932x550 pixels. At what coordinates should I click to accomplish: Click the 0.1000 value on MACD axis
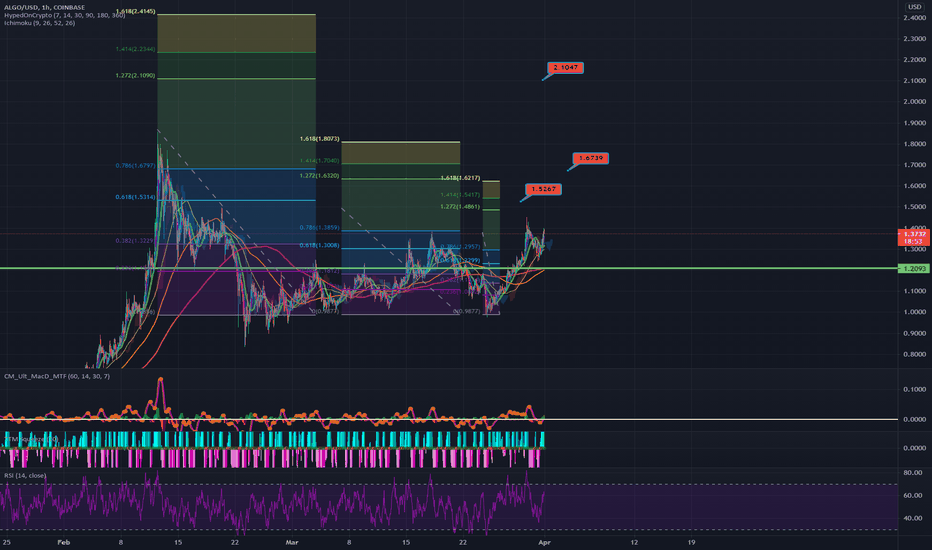915,389
